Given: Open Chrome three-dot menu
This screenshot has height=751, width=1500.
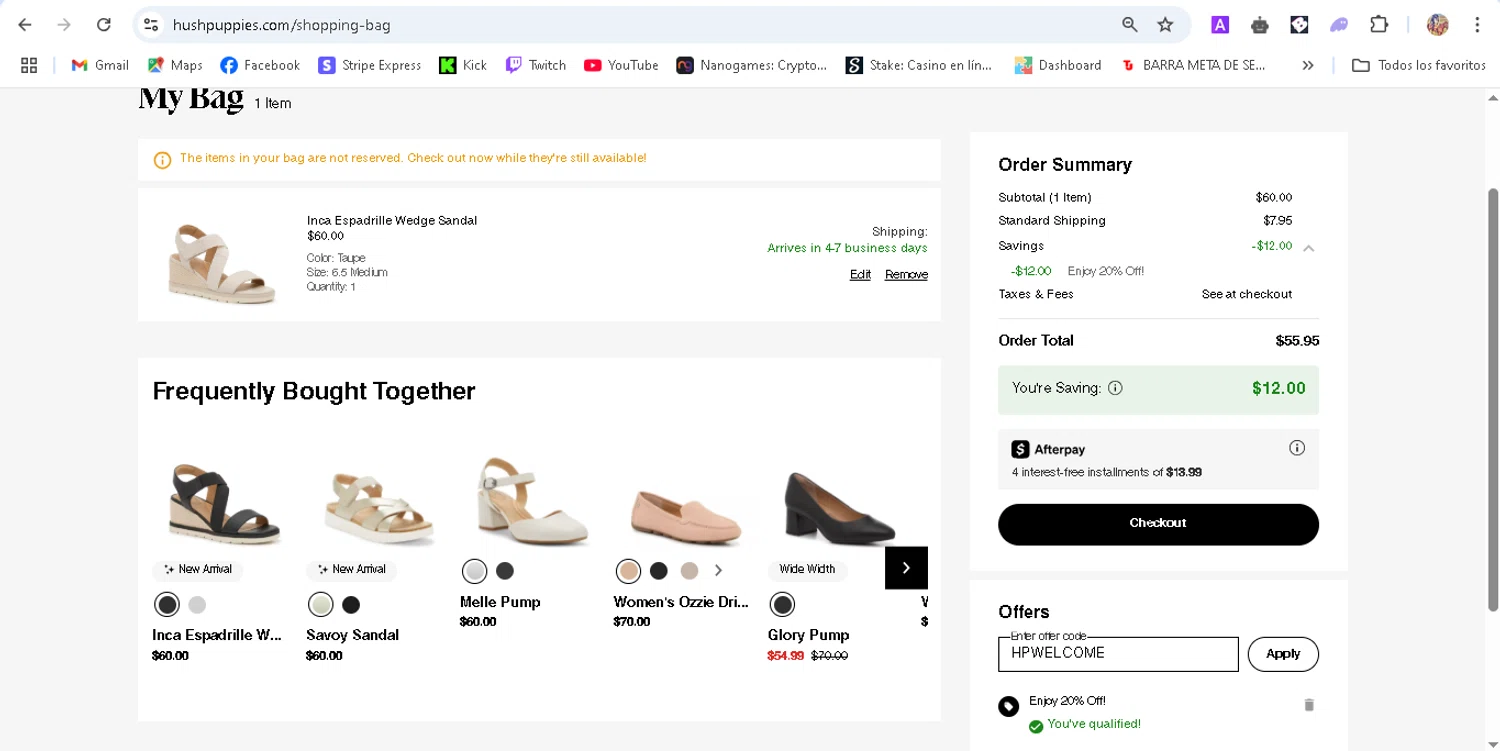Looking at the screenshot, I should click(1477, 25).
